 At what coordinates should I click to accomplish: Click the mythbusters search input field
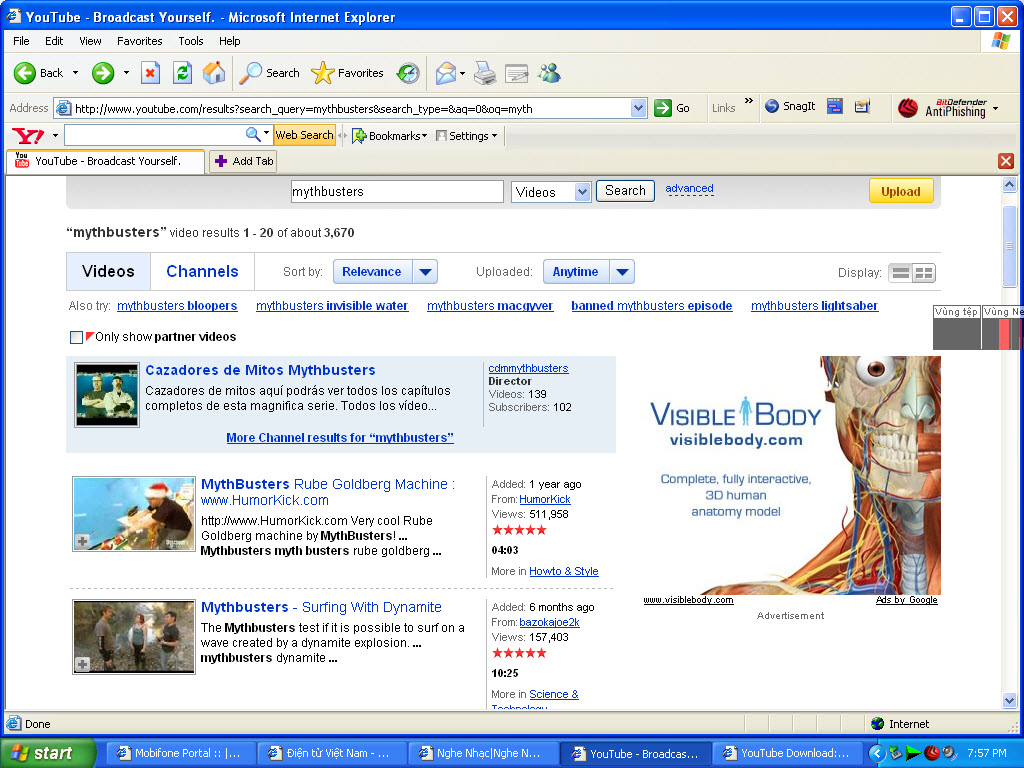(396, 191)
